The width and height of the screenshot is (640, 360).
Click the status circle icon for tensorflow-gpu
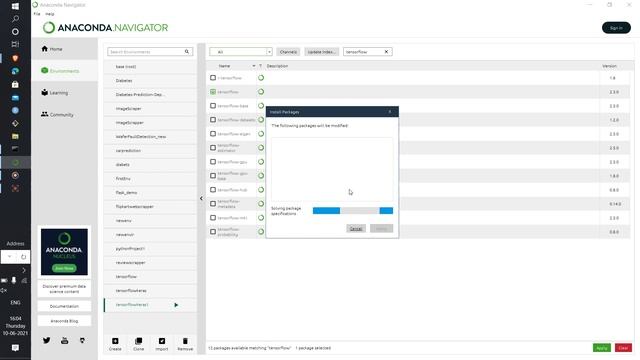click(x=261, y=162)
